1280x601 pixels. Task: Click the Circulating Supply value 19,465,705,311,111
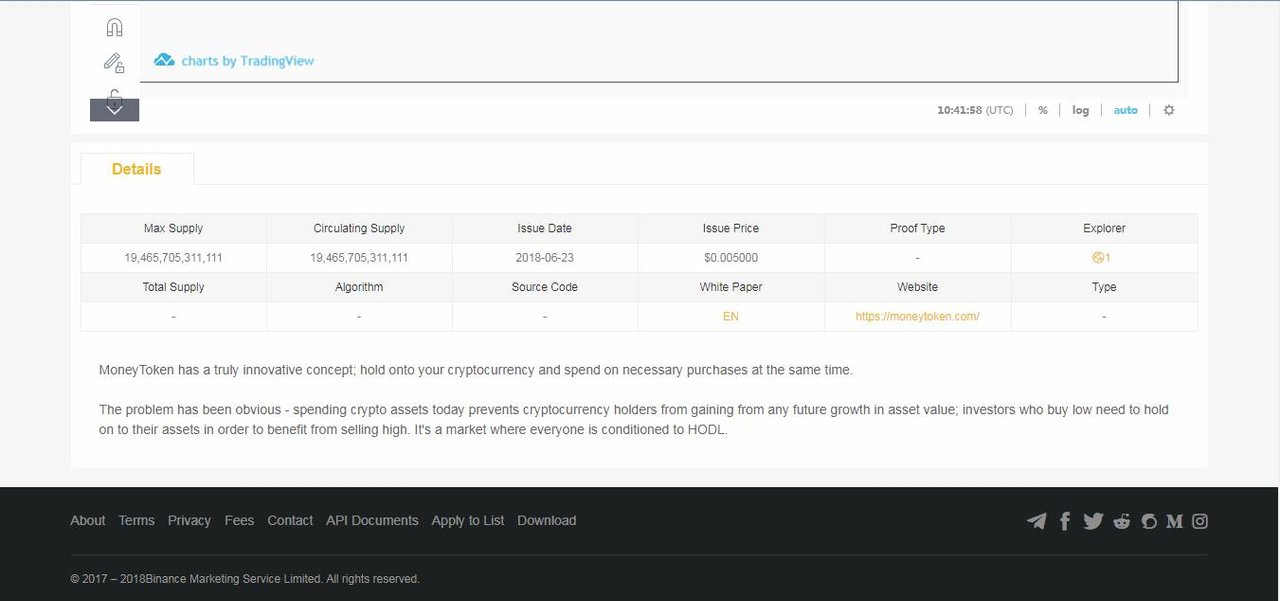pyautogui.click(x=359, y=258)
